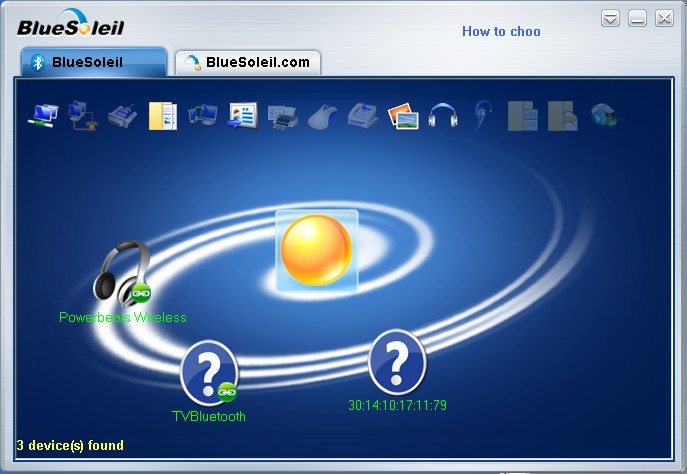Select the Bluetooth Printer service icon
The height and width of the screenshot is (474, 687).
point(283,117)
